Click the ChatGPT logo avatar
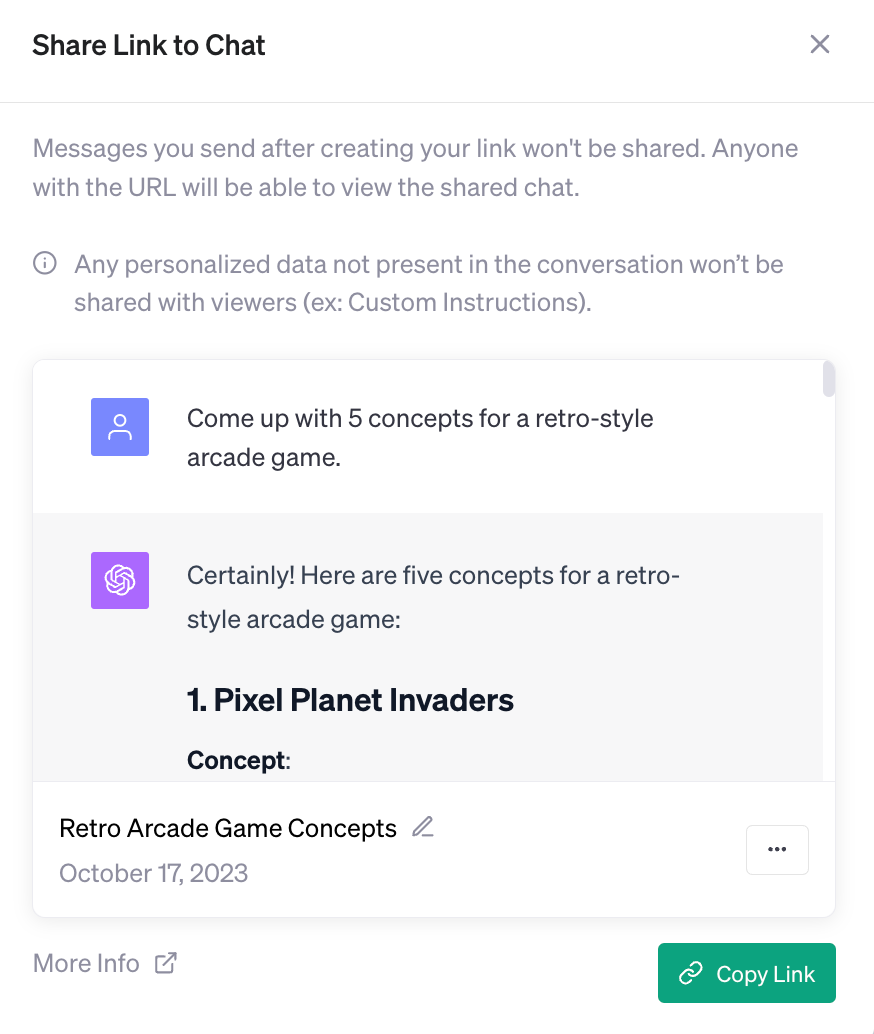Viewport: 874px width, 1034px height. [x=120, y=580]
